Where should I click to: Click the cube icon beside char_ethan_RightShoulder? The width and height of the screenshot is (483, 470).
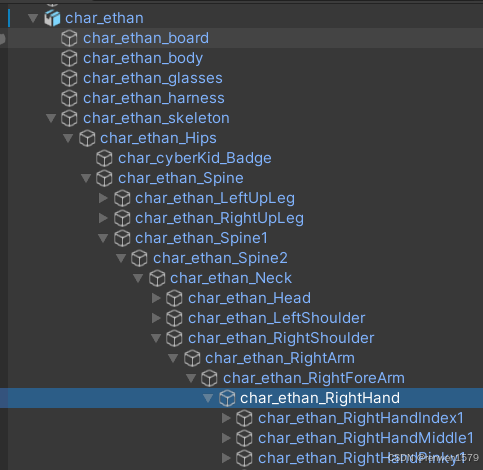[x=174, y=338]
